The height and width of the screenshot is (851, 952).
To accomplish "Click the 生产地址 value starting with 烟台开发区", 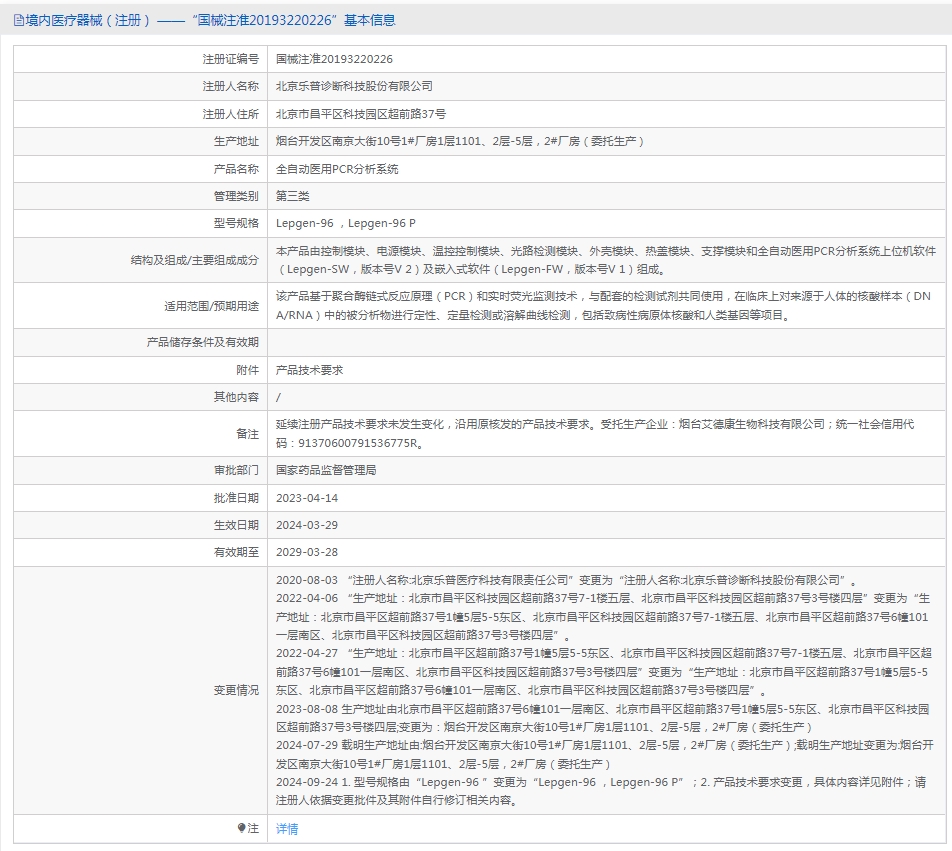I will point(460,141).
